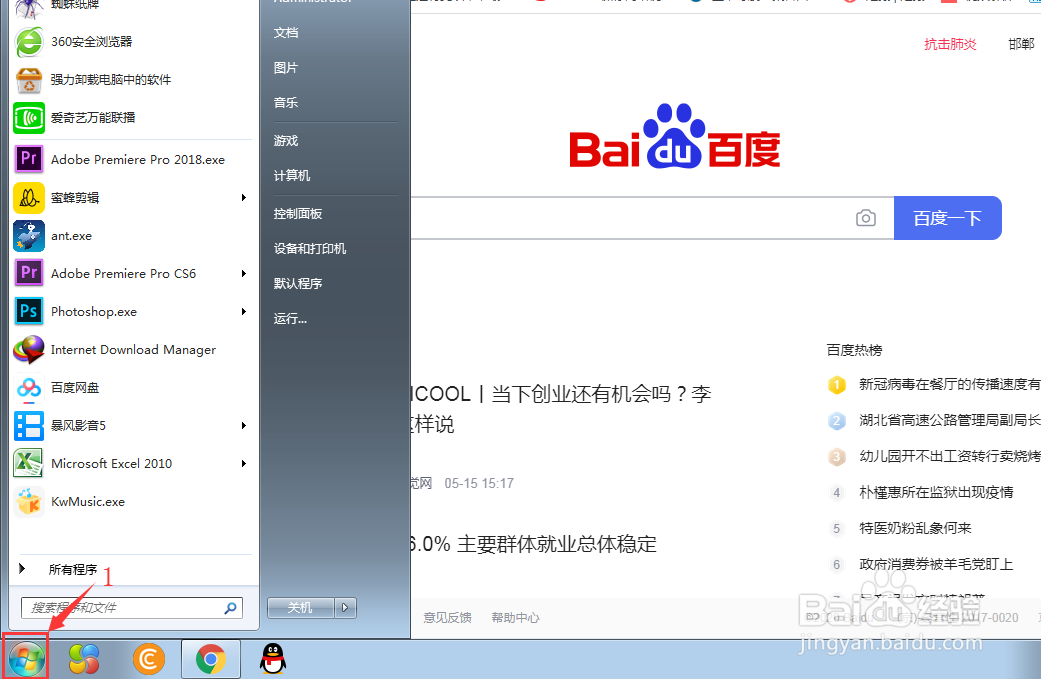Screen dimensions: 1041x679
Task: Open orange C browser on taskbar
Action: 149,659
